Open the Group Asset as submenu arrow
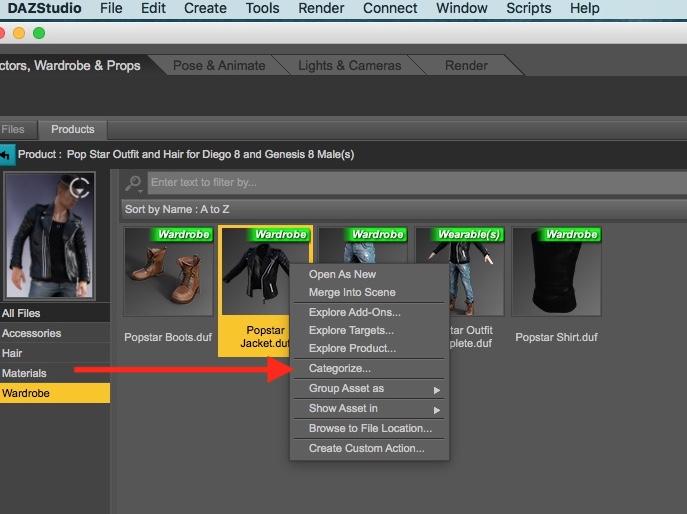The image size is (687, 514). tap(436, 390)
